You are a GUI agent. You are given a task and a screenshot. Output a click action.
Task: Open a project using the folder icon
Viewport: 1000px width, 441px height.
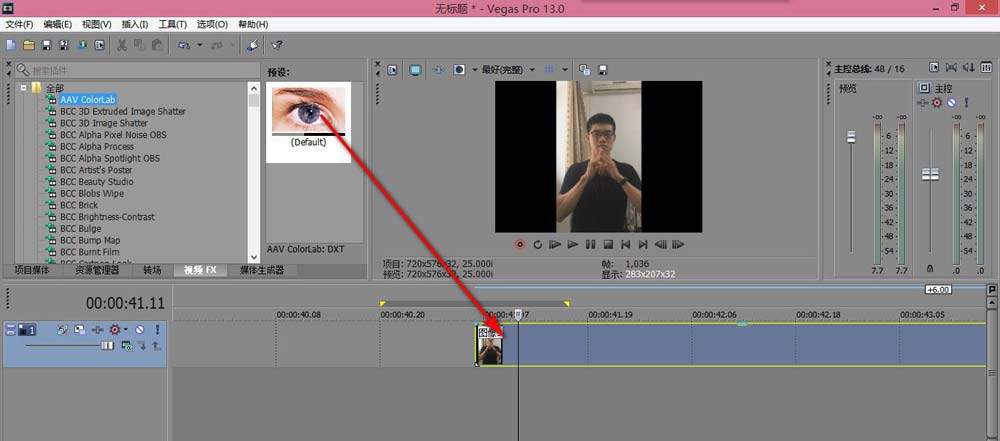(29, 45)
